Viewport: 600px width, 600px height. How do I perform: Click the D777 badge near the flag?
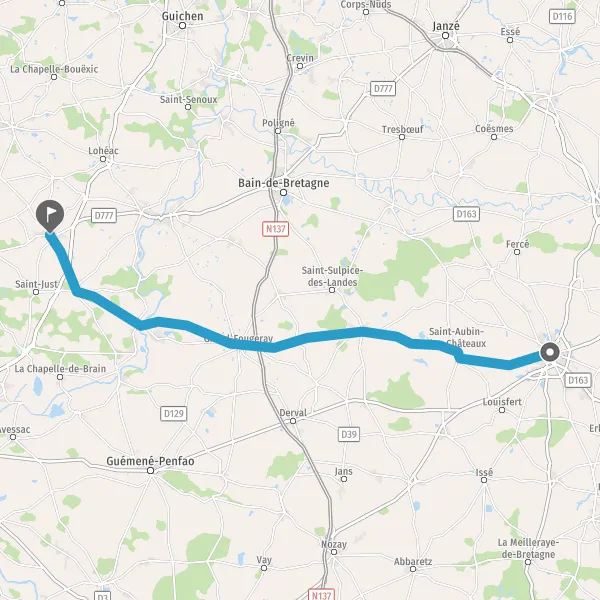[104, 215]
